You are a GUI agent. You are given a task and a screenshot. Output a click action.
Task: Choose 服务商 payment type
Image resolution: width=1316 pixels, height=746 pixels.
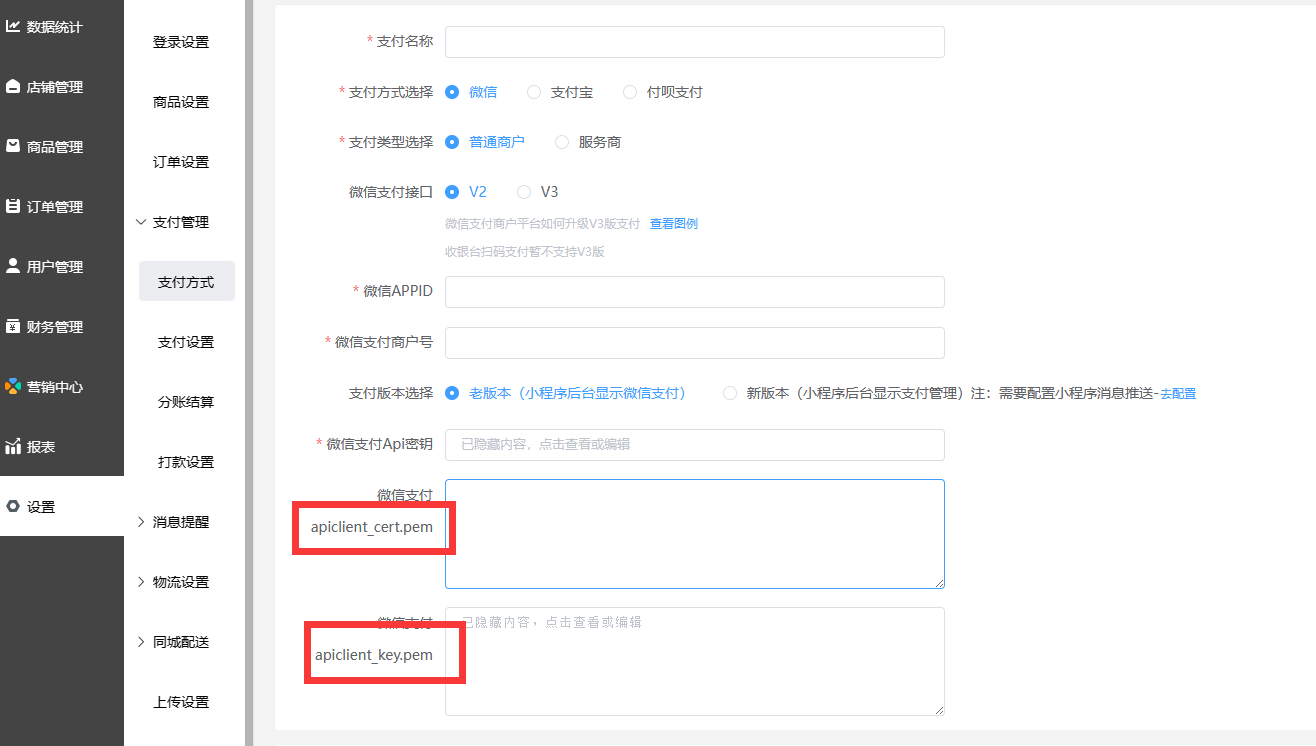pos(562,142)
